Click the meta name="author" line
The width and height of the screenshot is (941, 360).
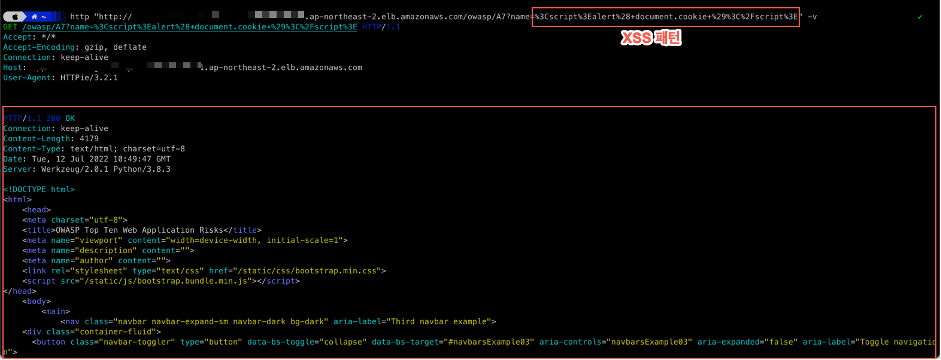click(96, 260)
